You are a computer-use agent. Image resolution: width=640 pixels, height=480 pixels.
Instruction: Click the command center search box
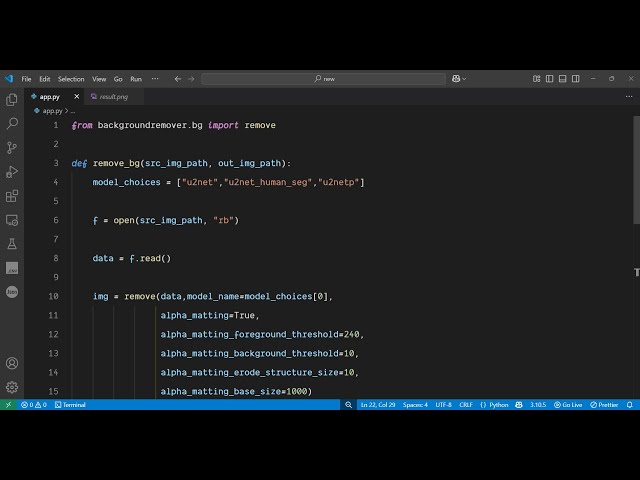coord(323,79)
